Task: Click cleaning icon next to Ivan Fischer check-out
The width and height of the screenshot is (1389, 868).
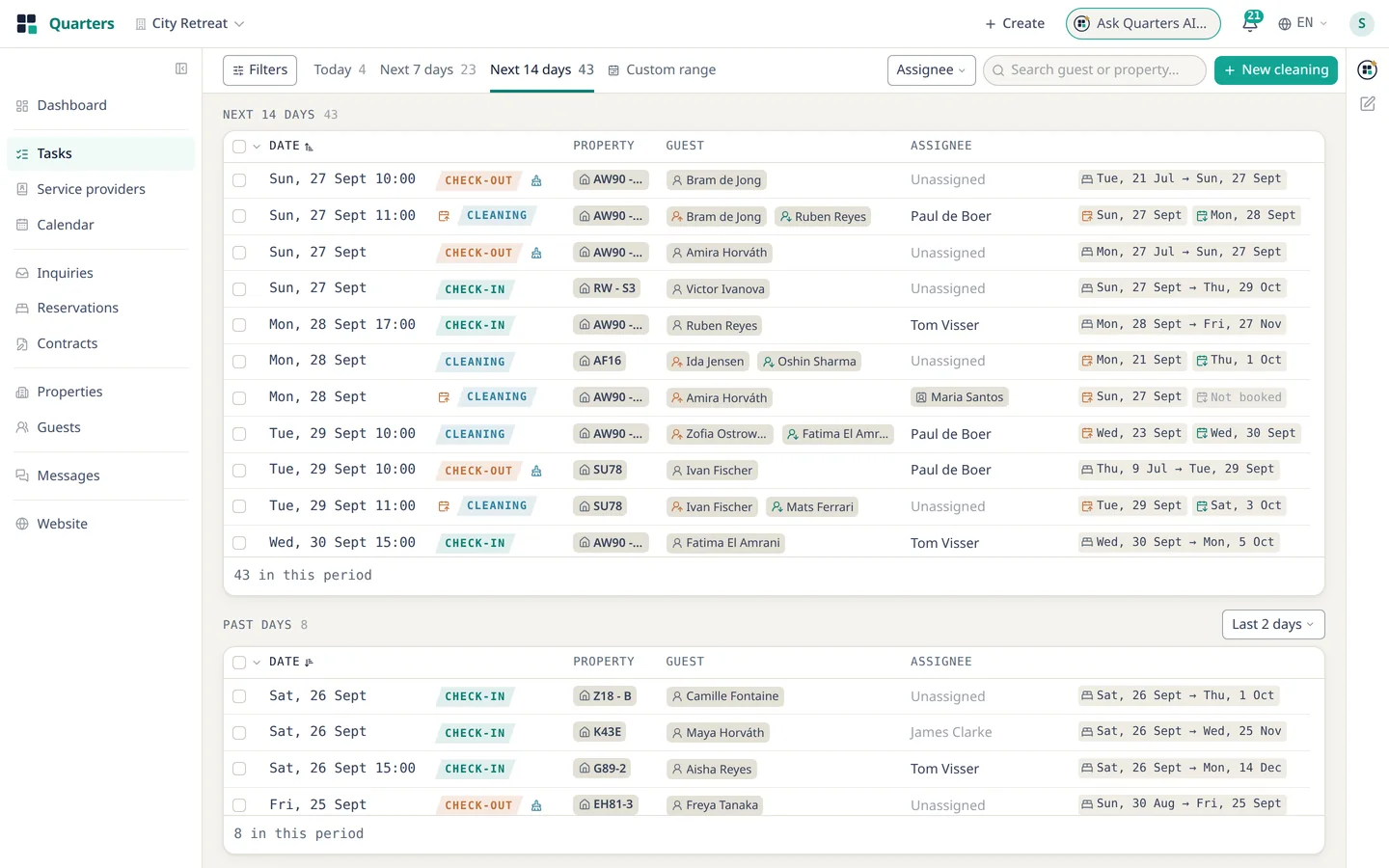Action: click(x=536, y=471)
